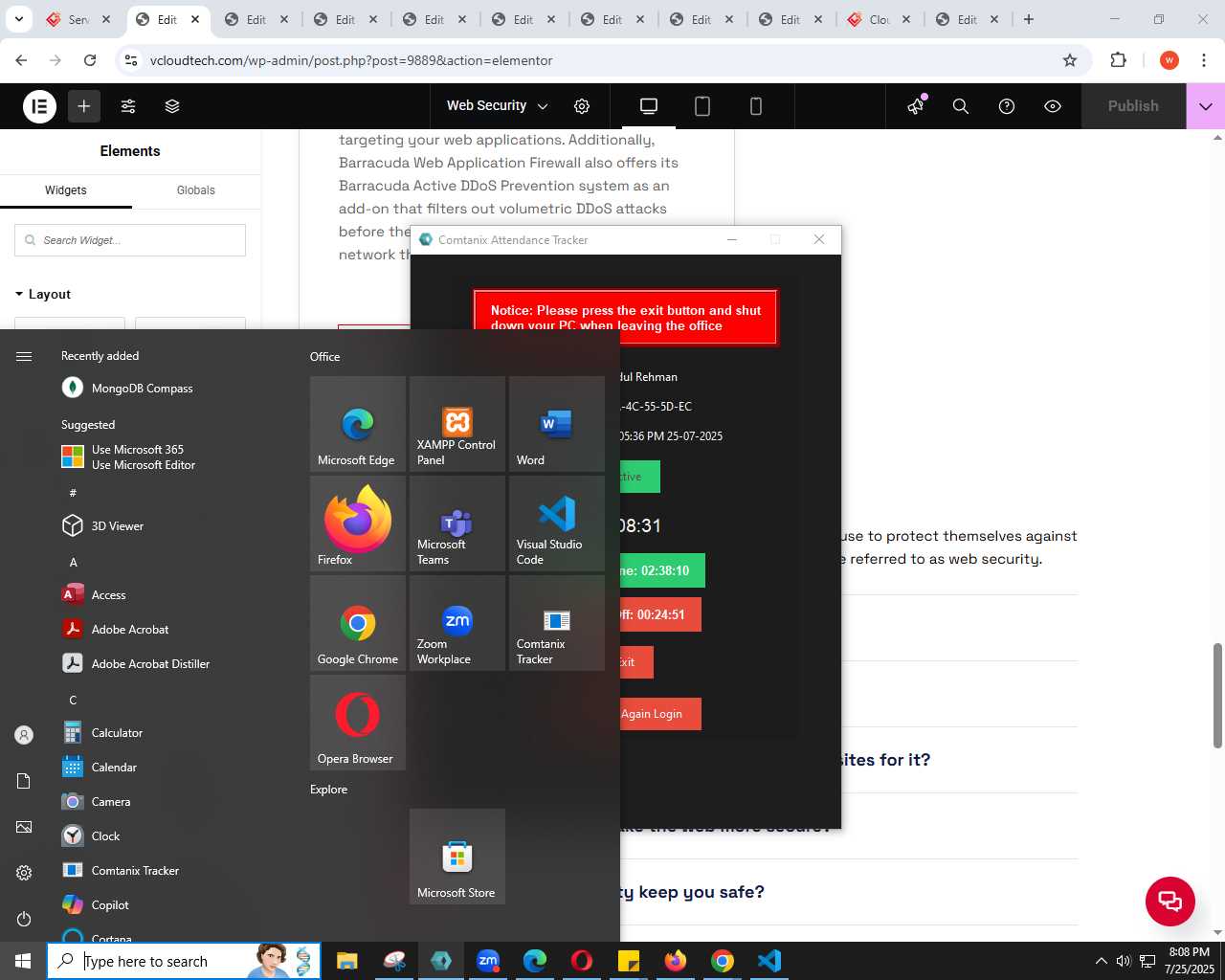Image resolution: width=1225 pixels, height=980 pixels.
Task: Open the Word tile
Action: pos(557,424)
